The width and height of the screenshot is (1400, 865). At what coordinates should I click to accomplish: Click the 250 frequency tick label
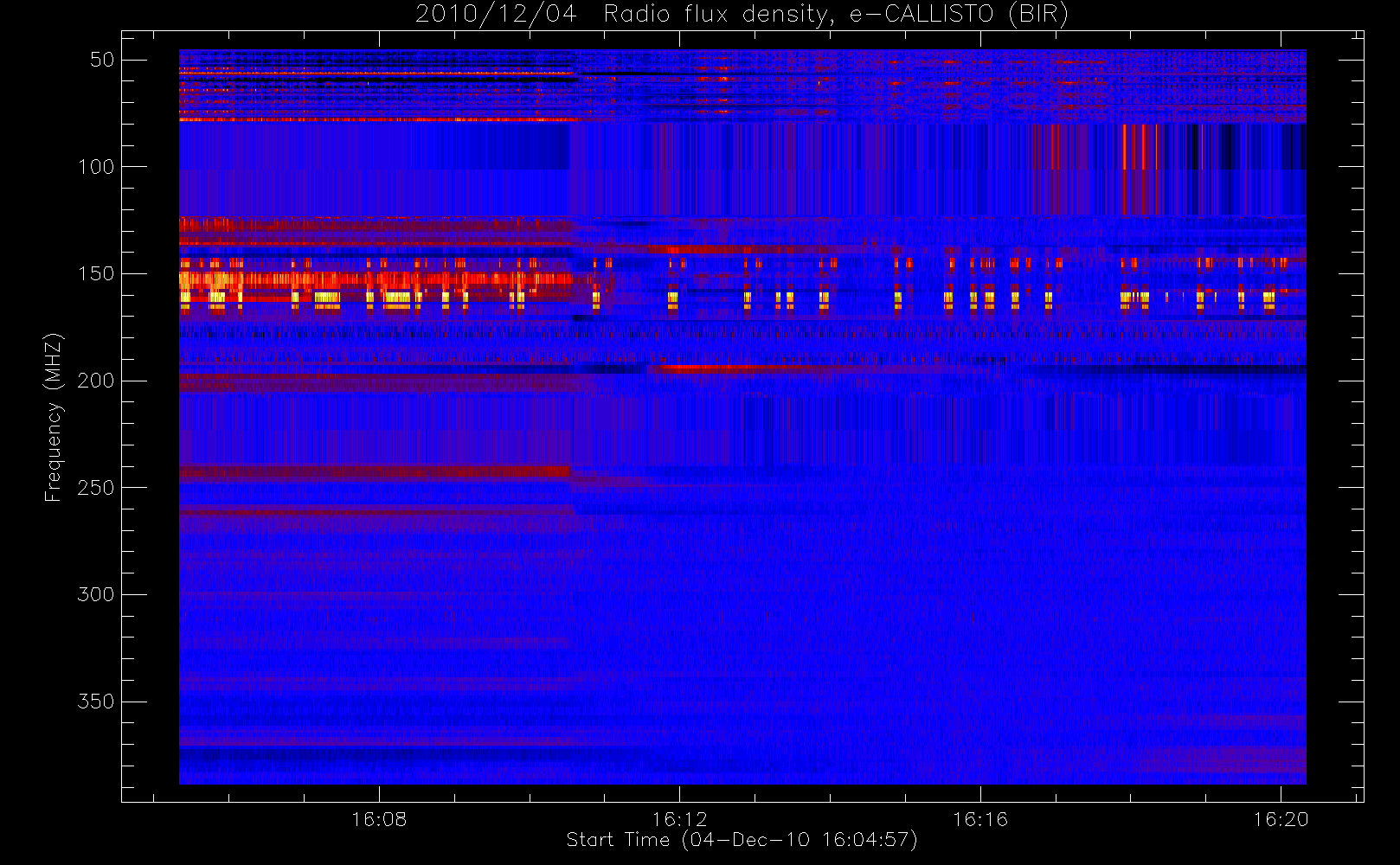point(96,488)
